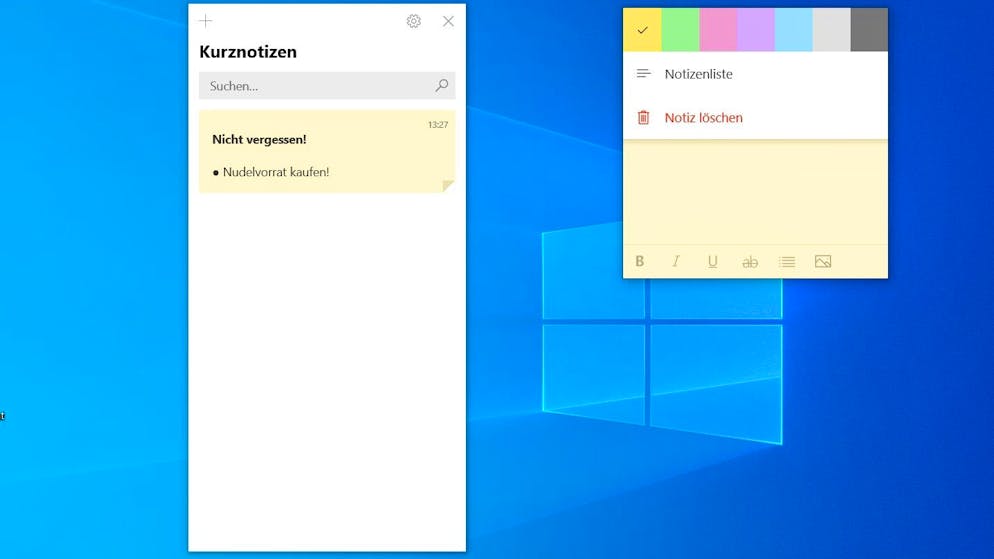Viewport: 994px width, 559px height.
Task: Click in the Suchen search field
Action: pyautogui.click(x=315, y=86)
